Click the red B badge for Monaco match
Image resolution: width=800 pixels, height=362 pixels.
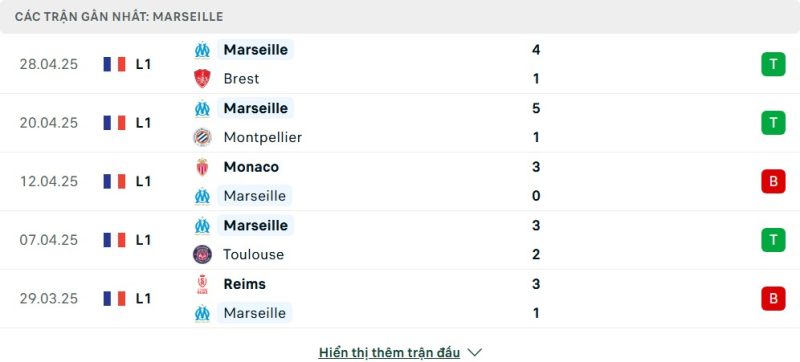tap(773, 182)
